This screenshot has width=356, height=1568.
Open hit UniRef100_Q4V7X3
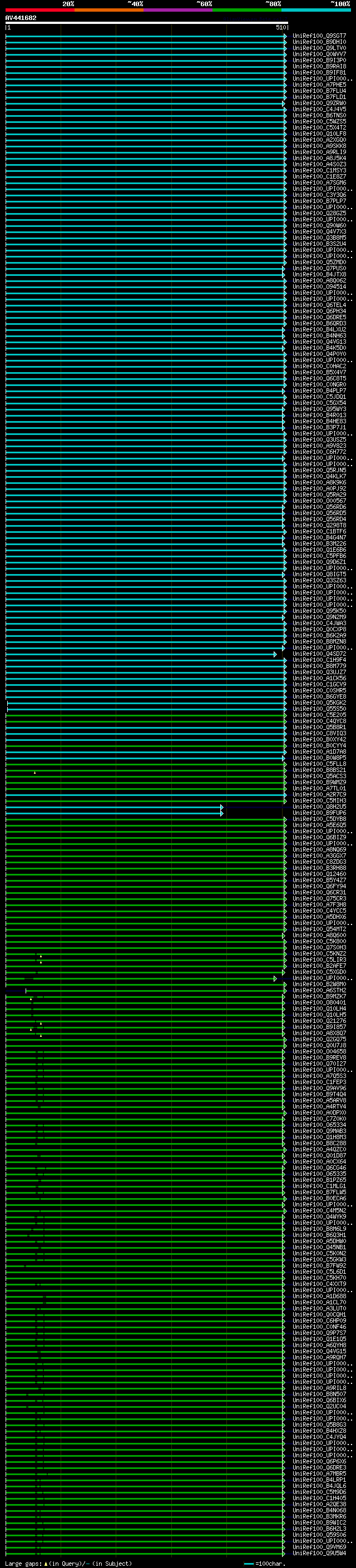coord(319,232)
